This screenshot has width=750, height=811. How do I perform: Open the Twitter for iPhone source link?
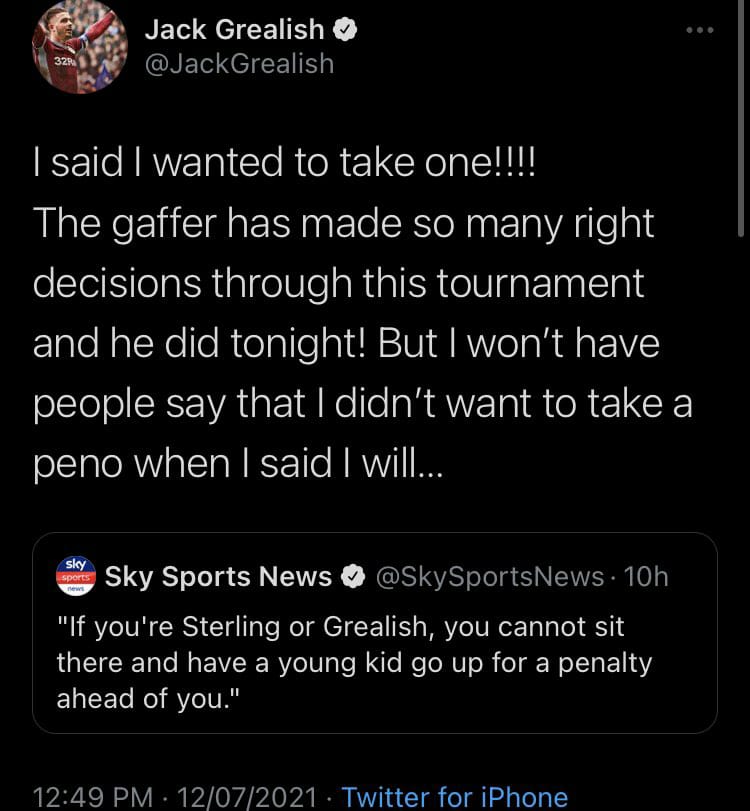coord(454,797)
